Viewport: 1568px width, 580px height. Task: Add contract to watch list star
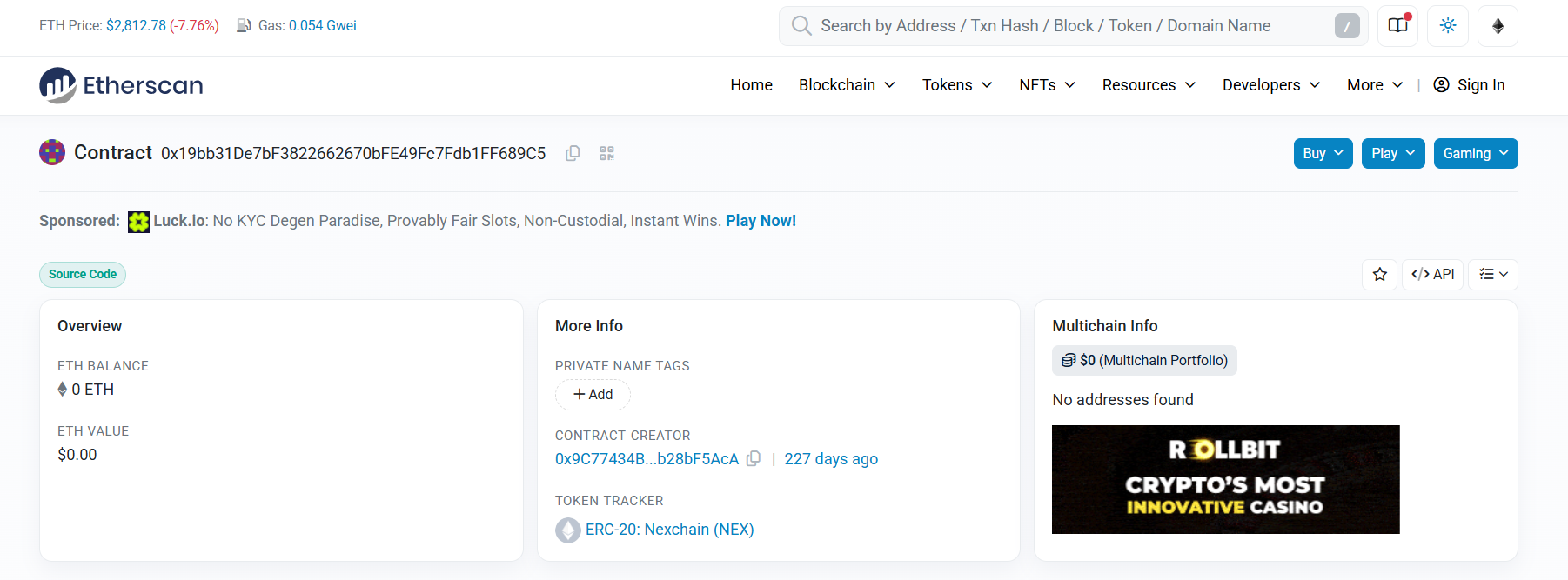coord(1380,275)
